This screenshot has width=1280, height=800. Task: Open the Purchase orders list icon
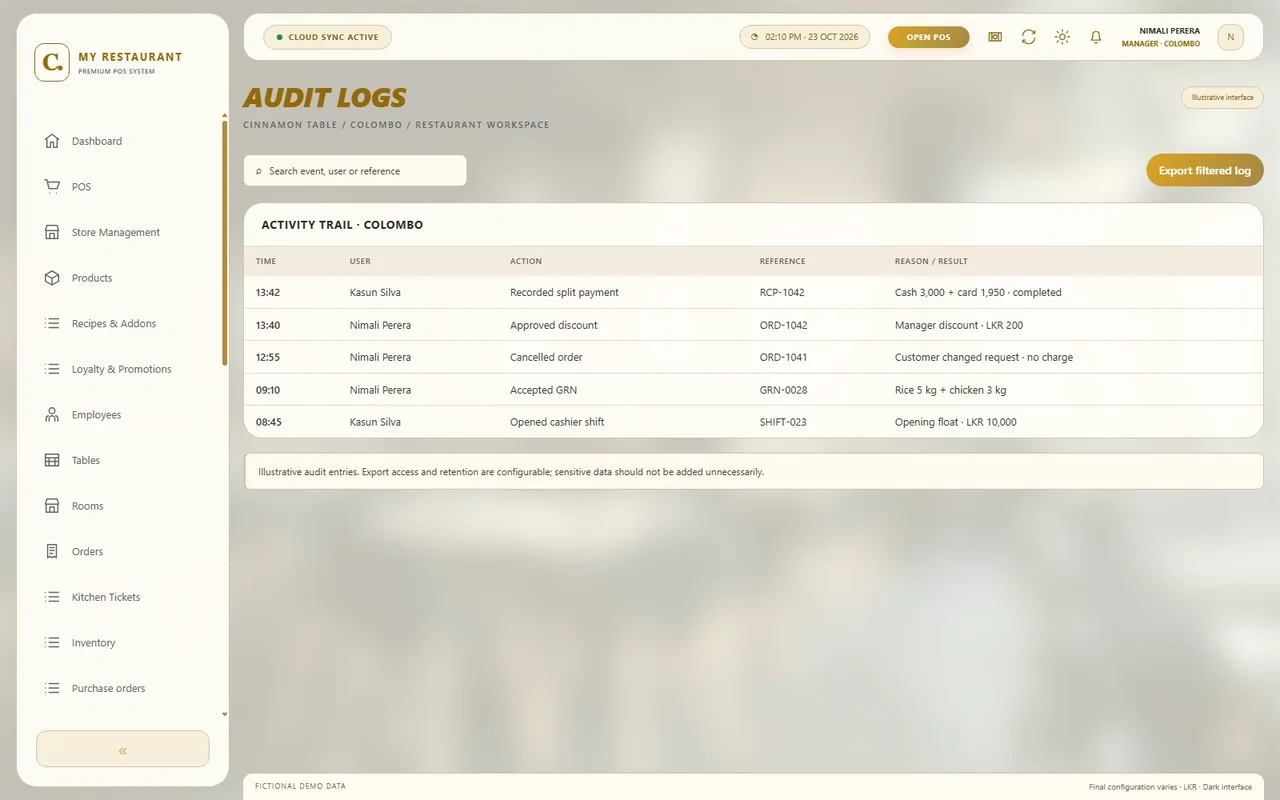(x=52, y=688)
